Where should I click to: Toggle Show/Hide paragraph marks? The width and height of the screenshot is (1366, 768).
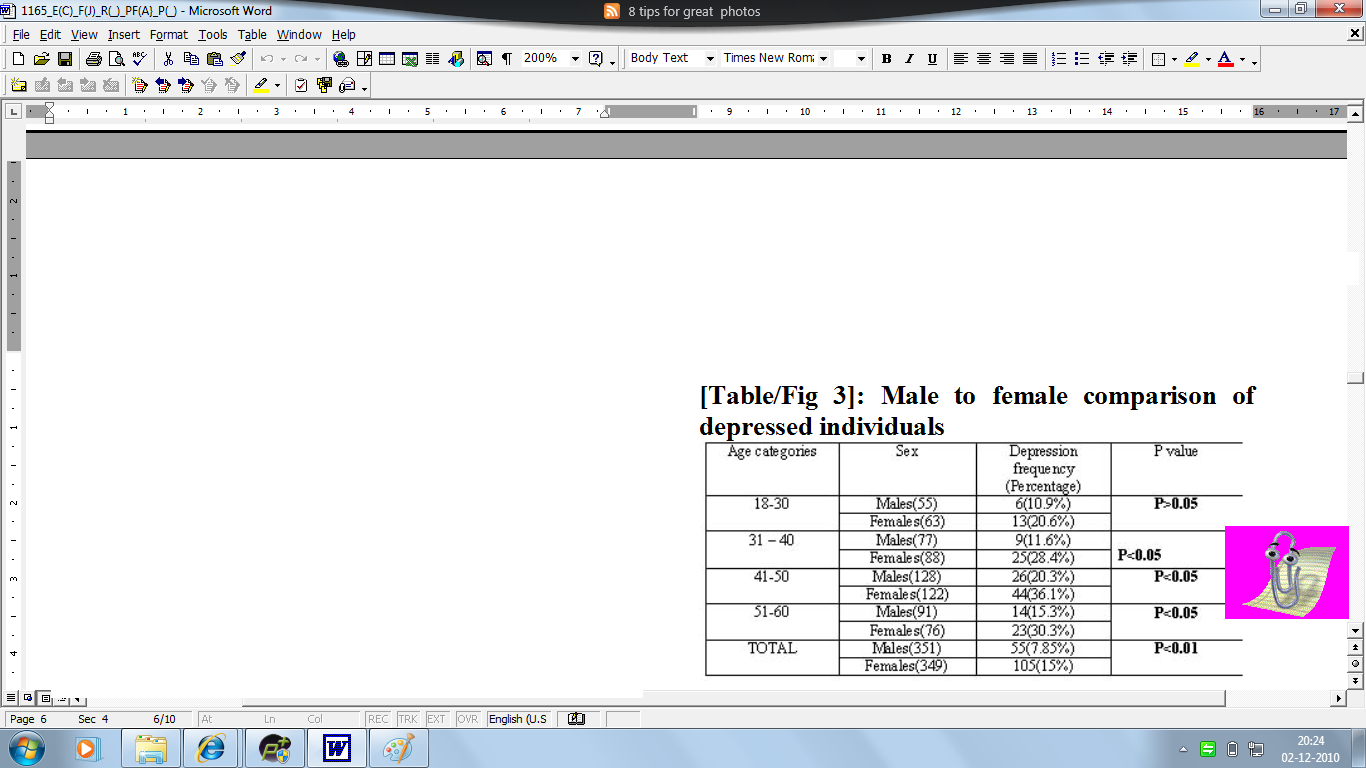click(506, 59)
